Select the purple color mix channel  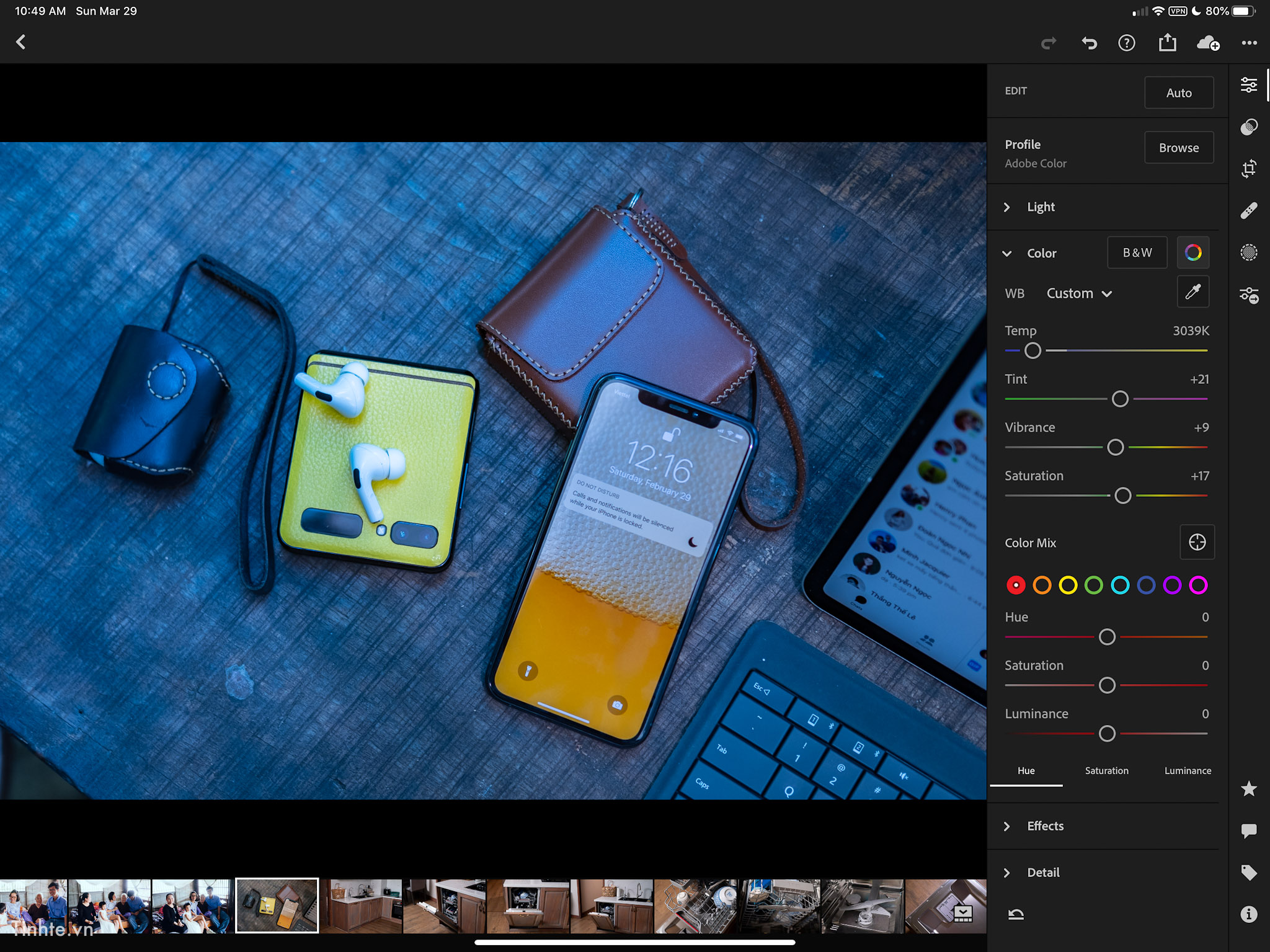pyautogui.click(x=1172, y=585)
